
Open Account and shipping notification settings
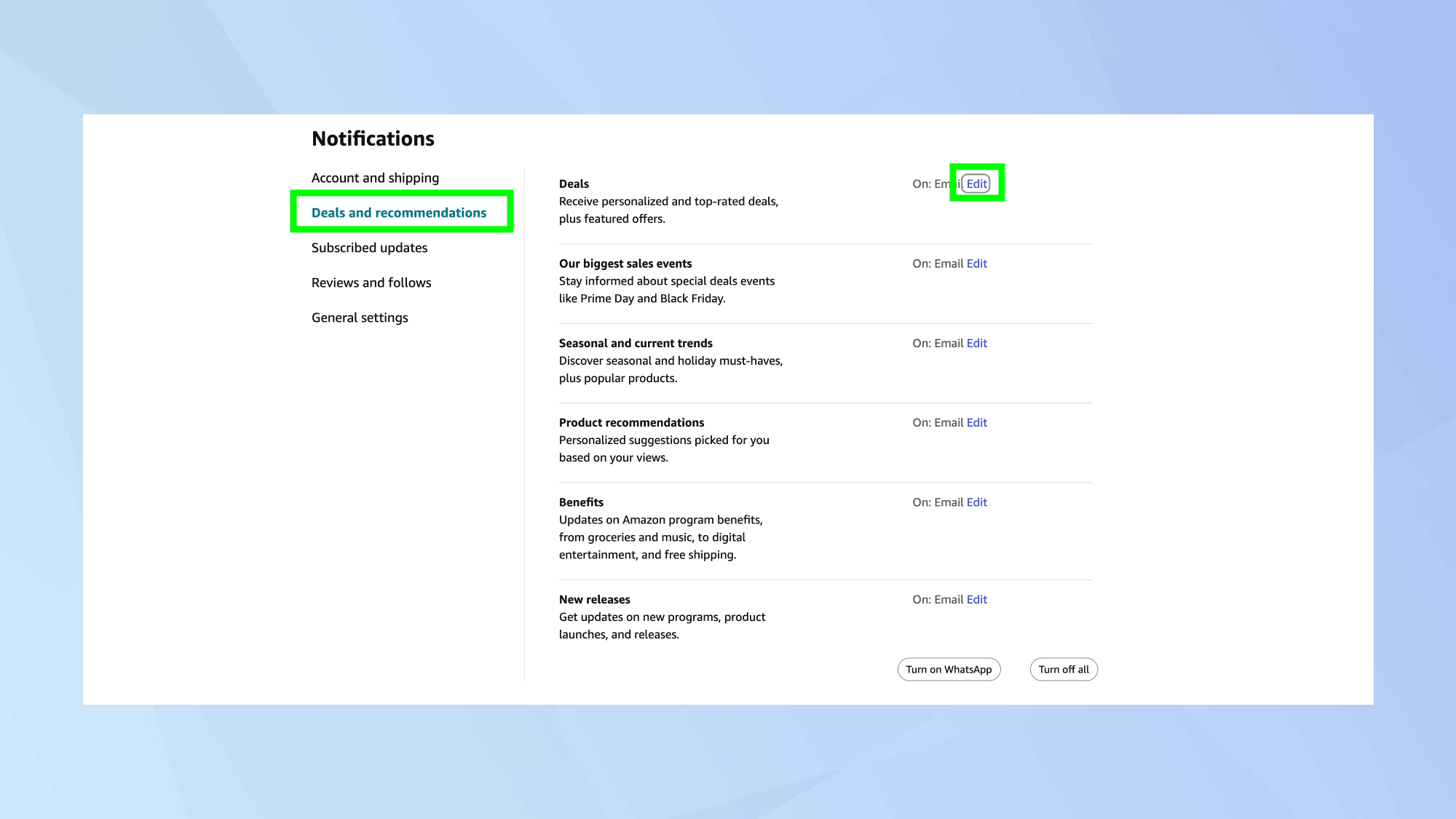375,178
